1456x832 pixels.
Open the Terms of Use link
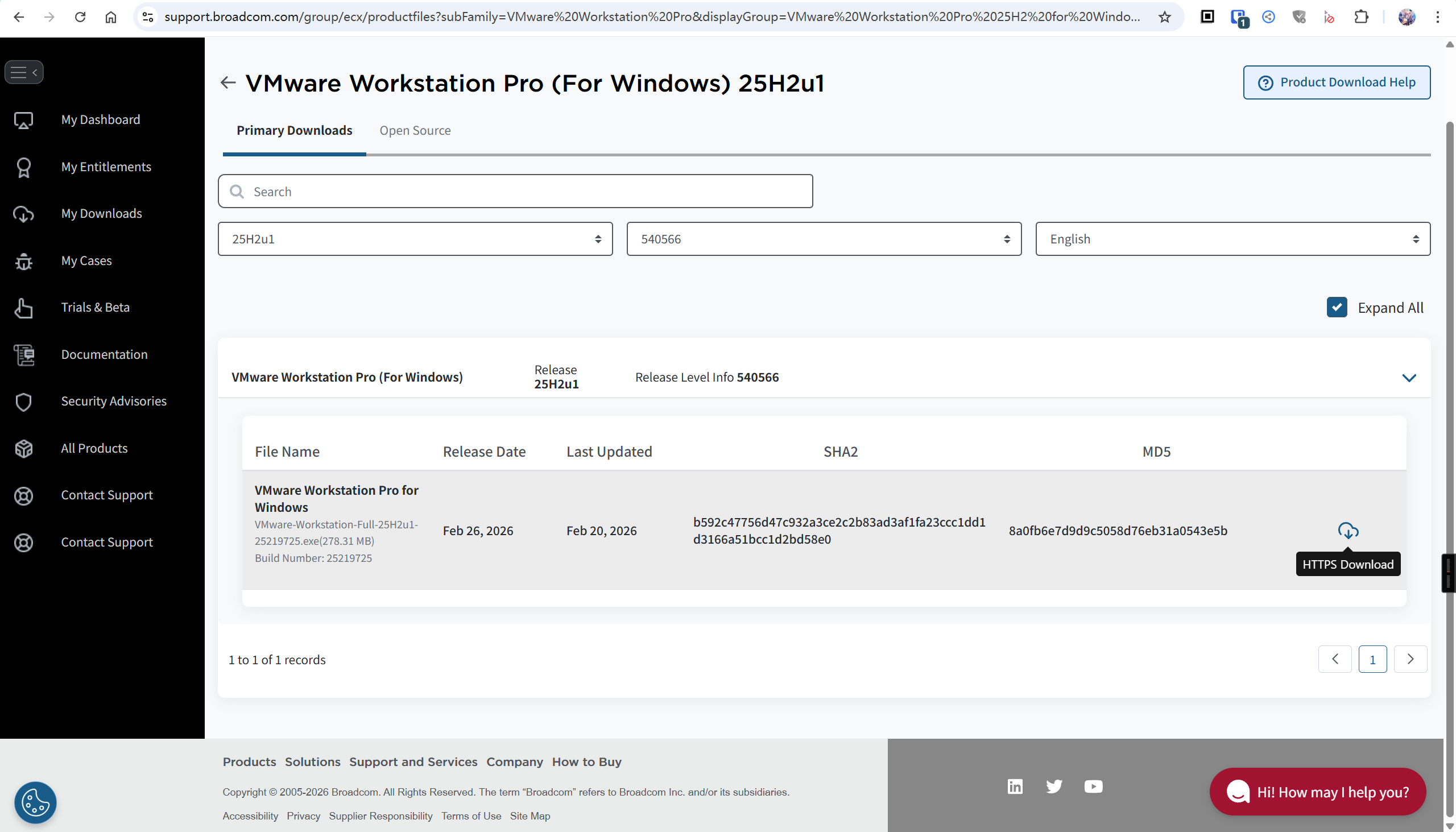click(x=471, y=816)
